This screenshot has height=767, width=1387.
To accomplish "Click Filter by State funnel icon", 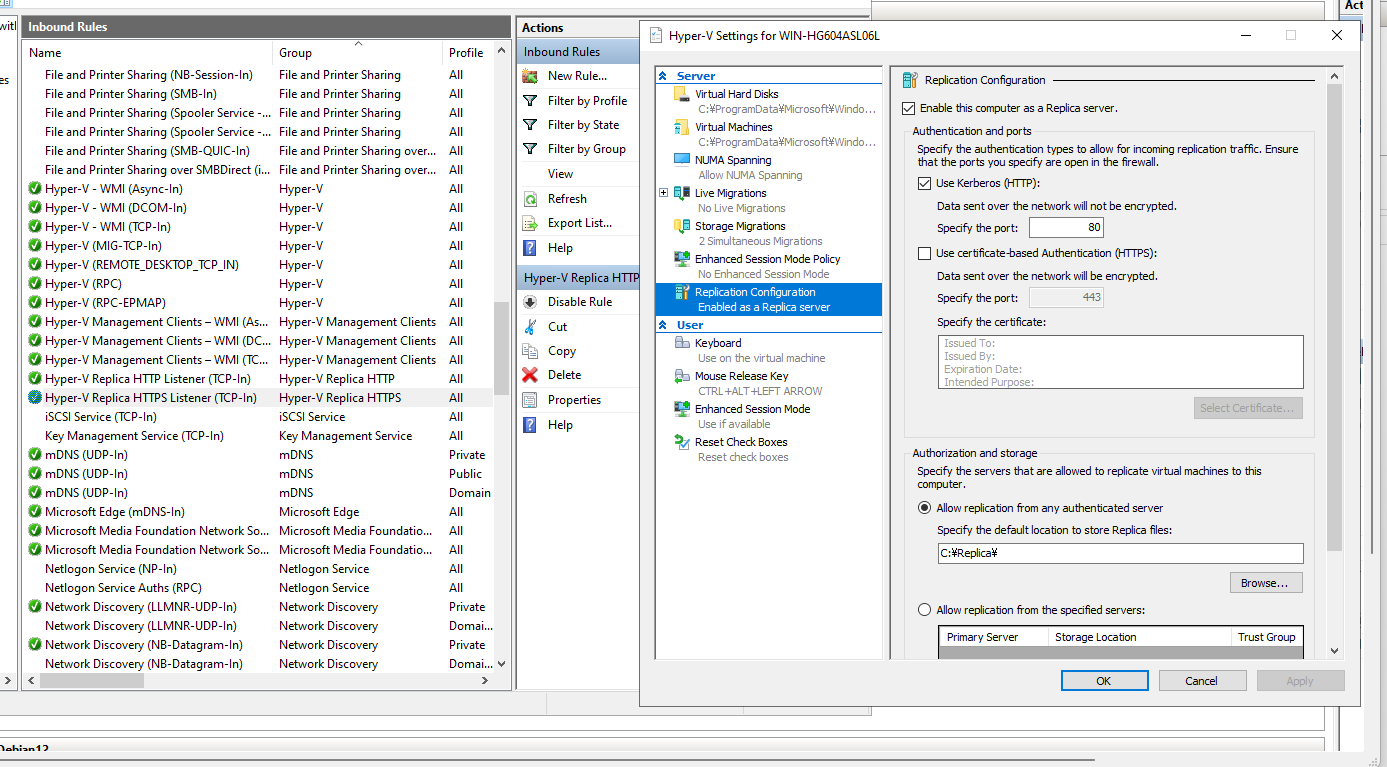I will coord(530,125).
